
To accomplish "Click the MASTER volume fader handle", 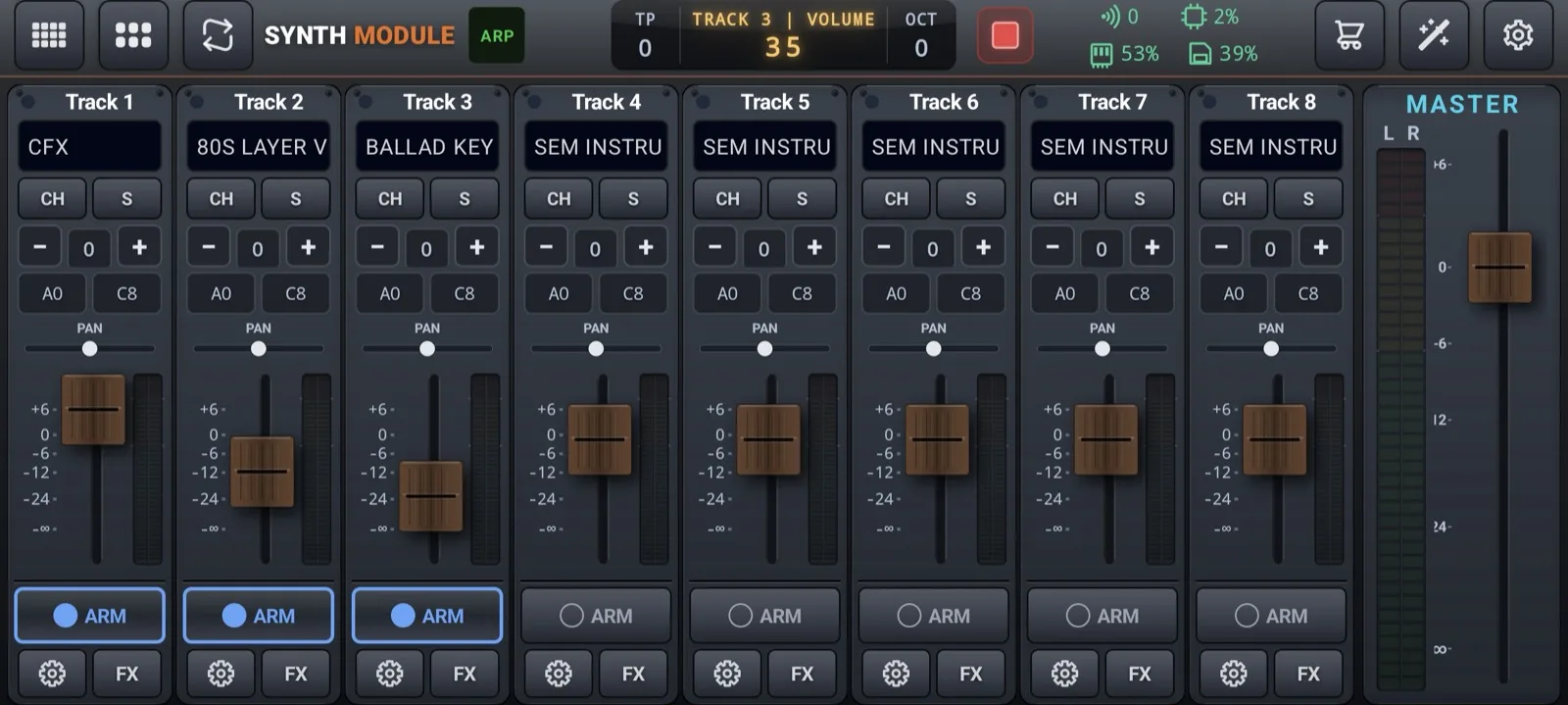I will point(1499,268).
